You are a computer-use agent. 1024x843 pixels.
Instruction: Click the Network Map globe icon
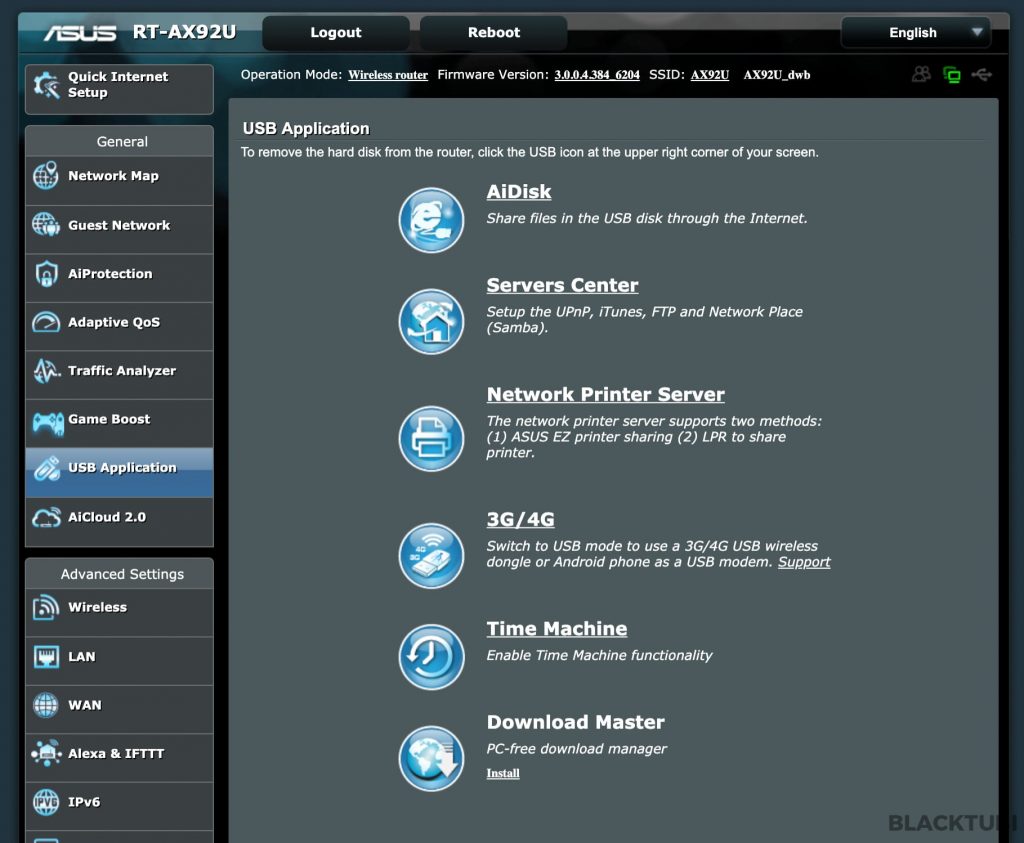46,176
